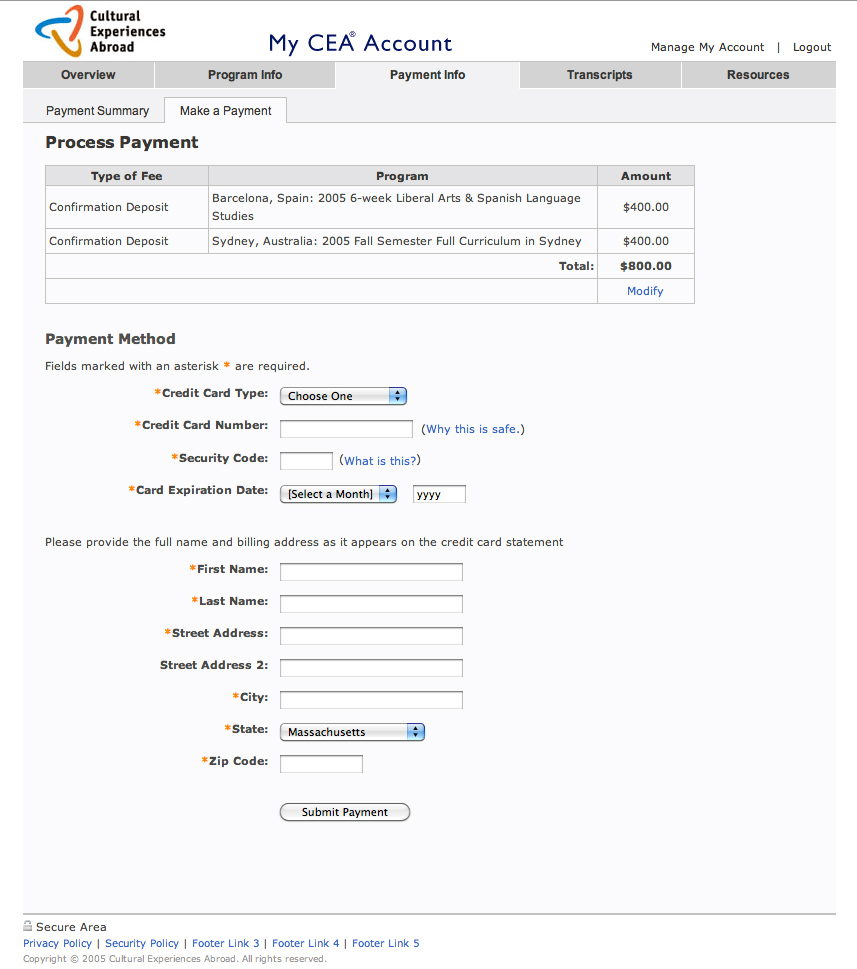Click the Logout link

[812, 47]
